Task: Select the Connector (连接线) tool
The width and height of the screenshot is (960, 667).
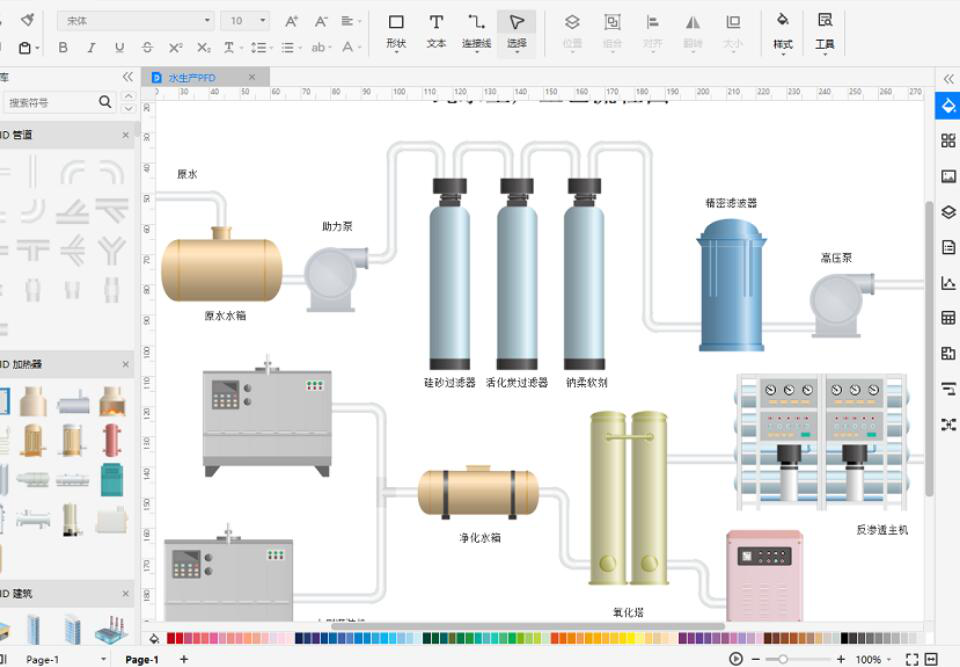Action: (476, 31)
